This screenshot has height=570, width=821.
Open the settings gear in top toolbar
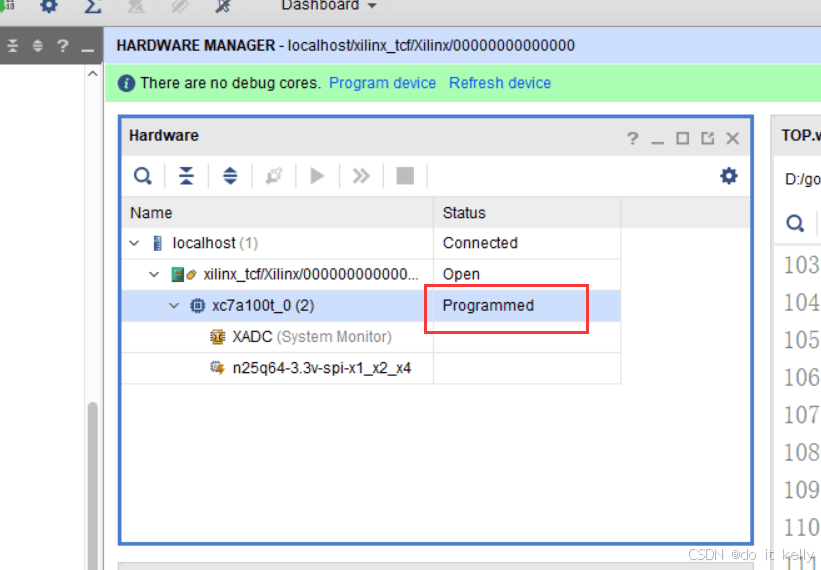pos(49,6)
